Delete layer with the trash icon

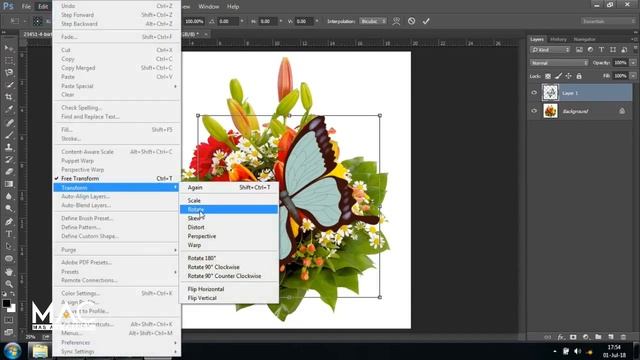tap(623, 337)
